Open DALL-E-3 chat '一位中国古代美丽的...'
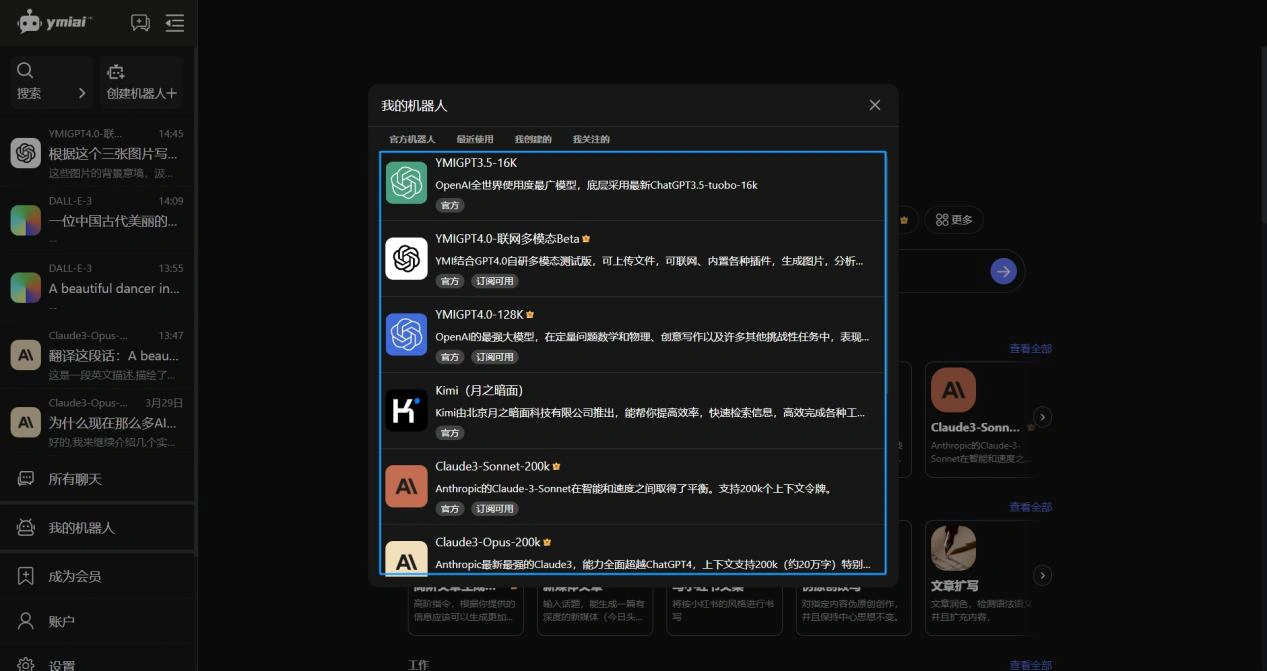 tap(98, 220)
